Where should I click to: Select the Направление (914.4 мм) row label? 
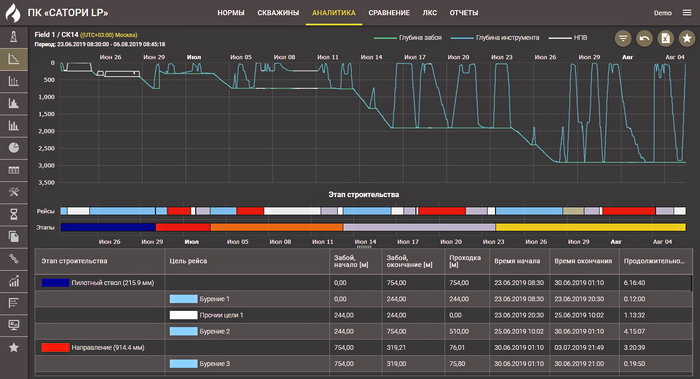point(108,348)
